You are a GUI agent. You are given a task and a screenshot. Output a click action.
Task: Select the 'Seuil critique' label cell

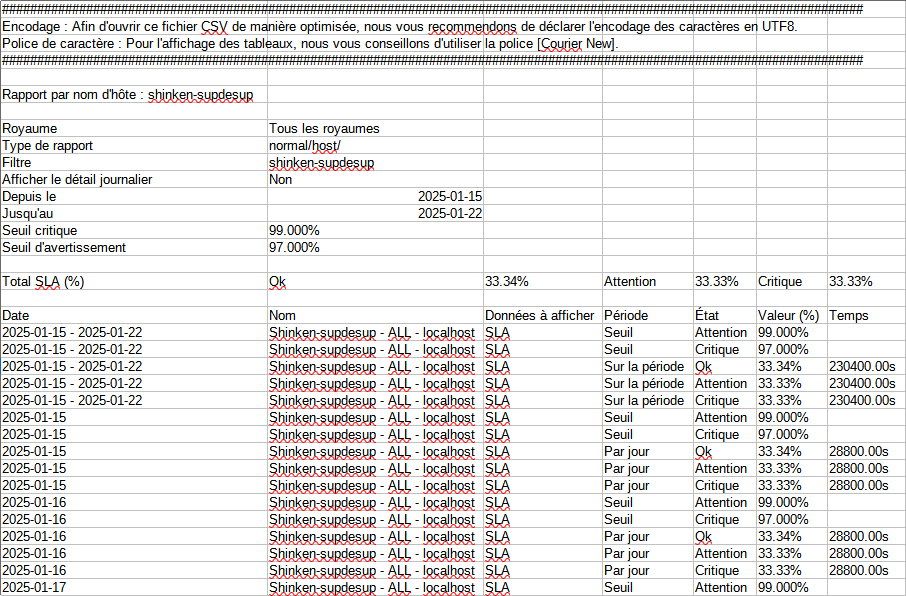click(40, 231)
